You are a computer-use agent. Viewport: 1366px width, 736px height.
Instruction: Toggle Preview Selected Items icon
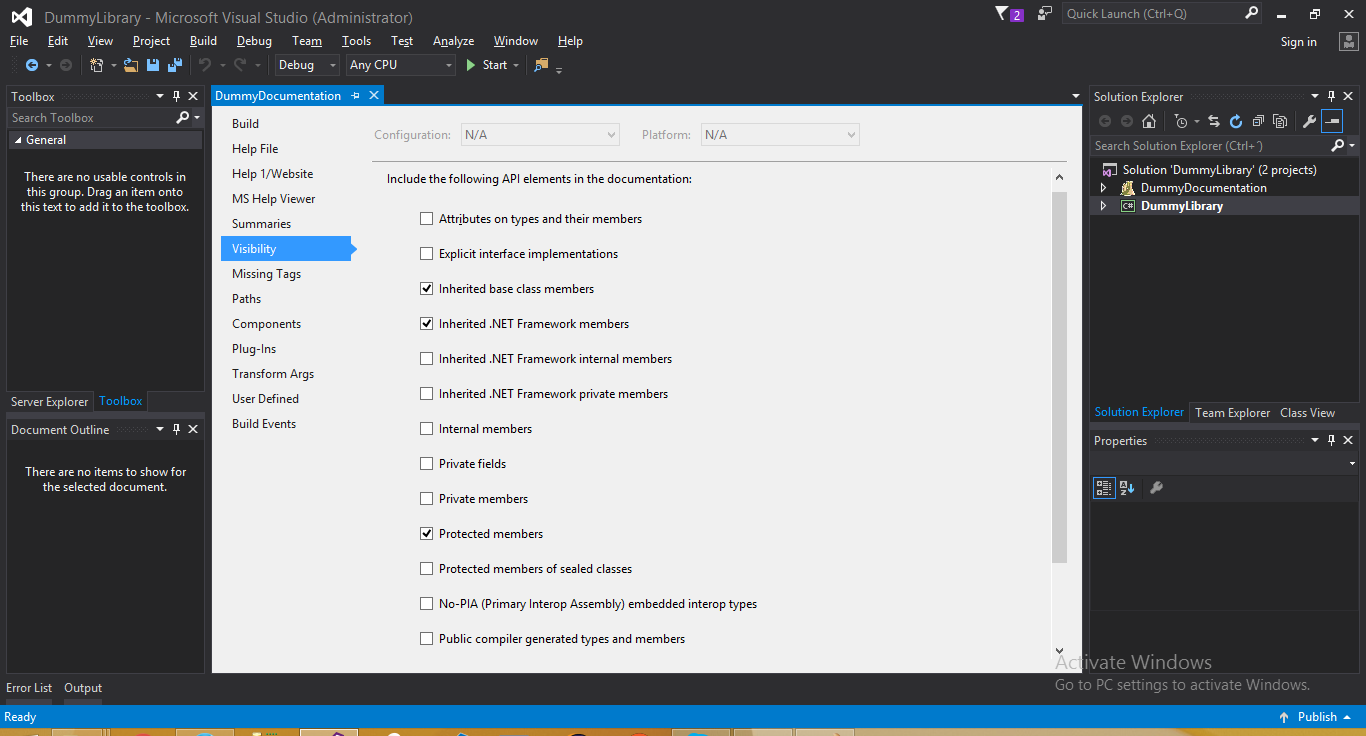click(x=1332, y=121)
